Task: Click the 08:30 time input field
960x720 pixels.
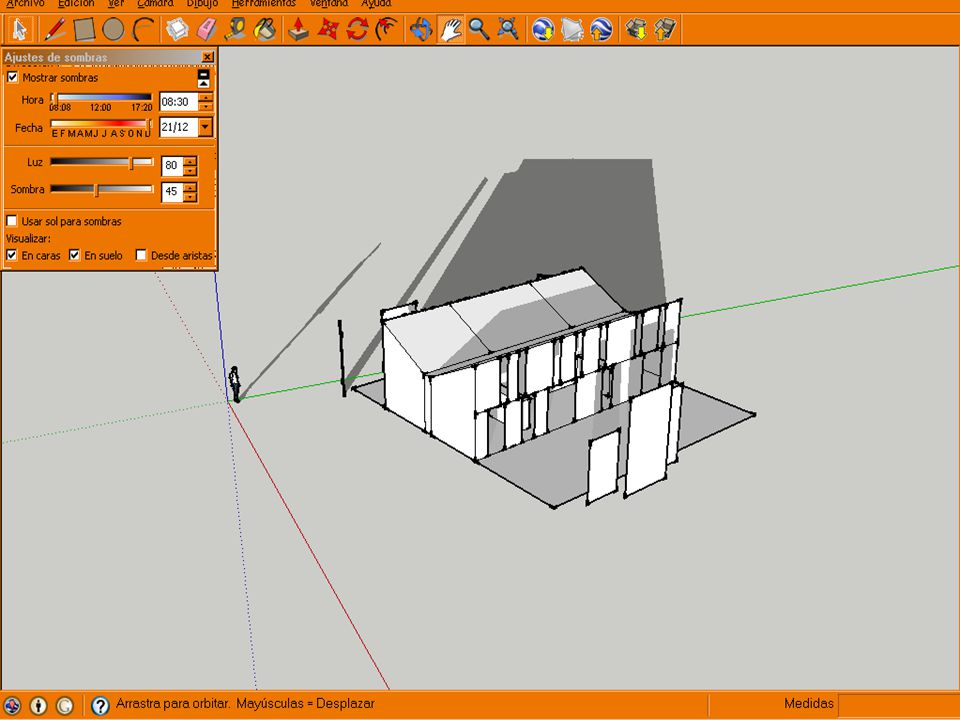Action: coord(179,102)
